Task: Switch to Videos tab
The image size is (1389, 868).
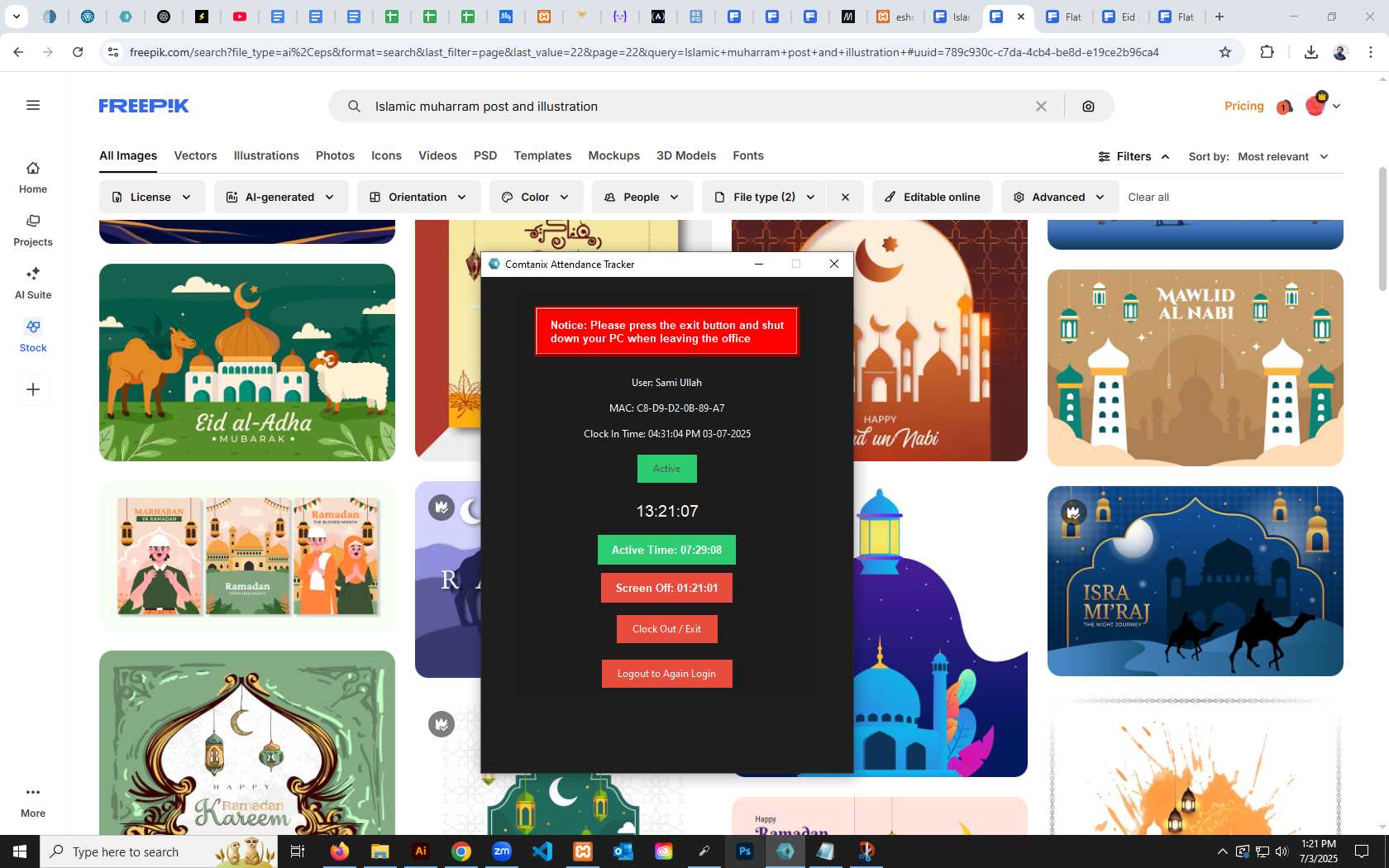Action: [437, 155]
